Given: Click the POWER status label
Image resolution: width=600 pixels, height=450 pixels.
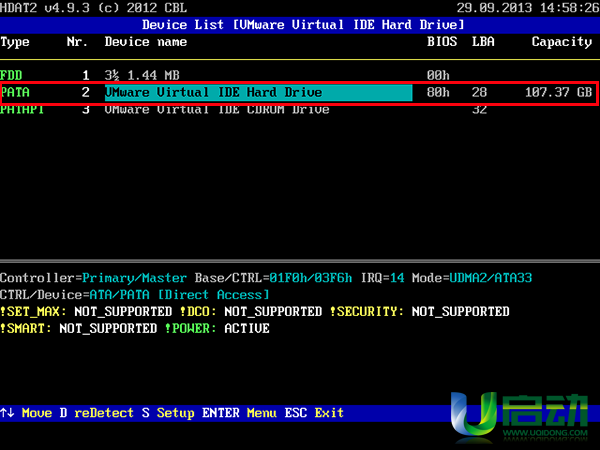Looking at the screenshot, I should point(191,328).
